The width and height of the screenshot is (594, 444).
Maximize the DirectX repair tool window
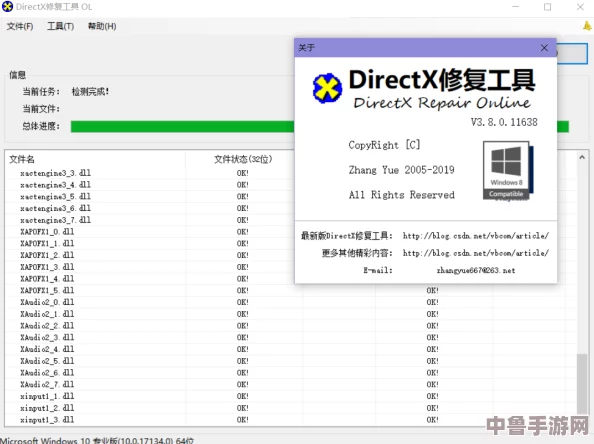(x=547, y=7)
